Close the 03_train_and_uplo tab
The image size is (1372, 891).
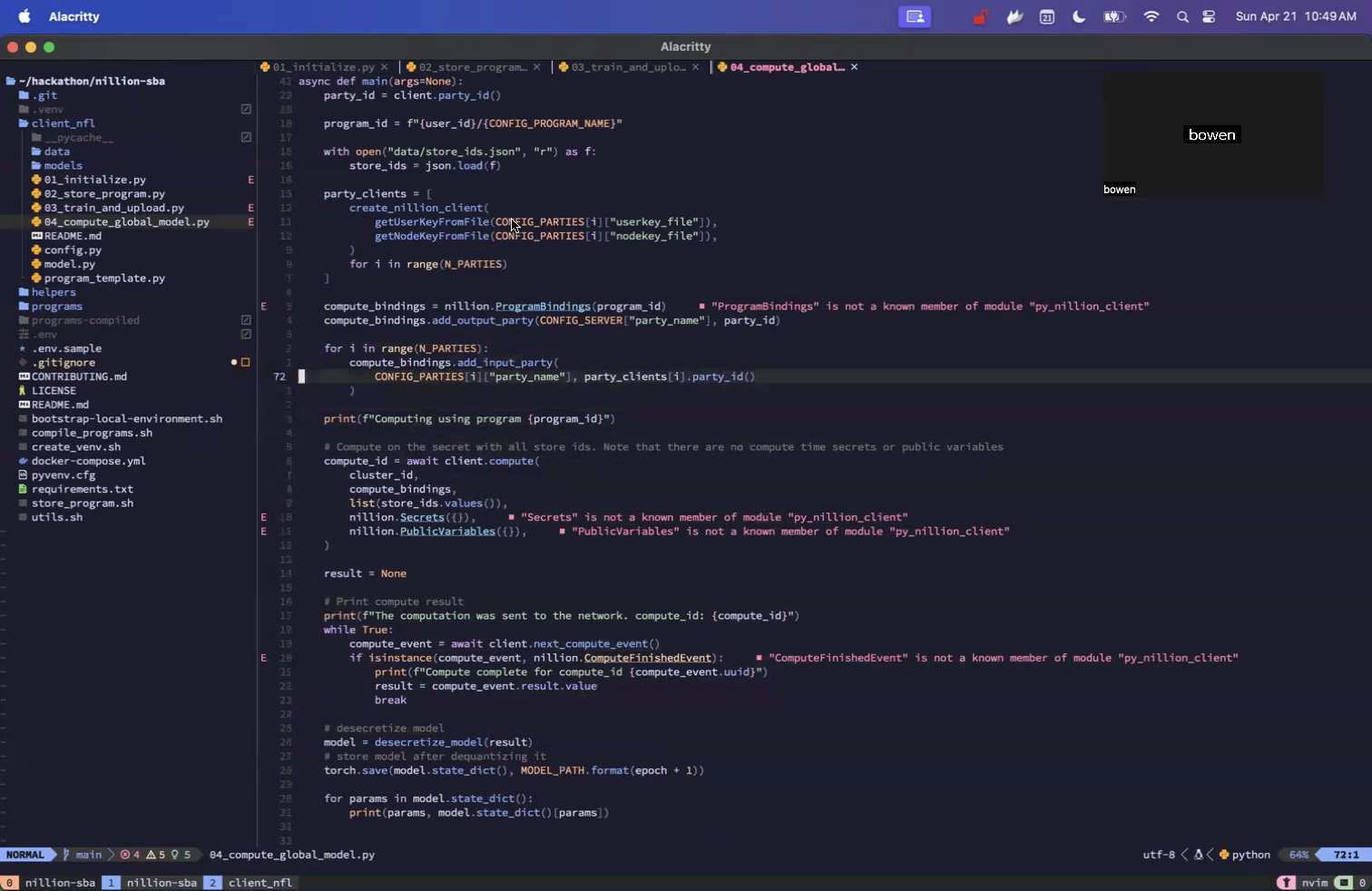pyautogui.click(x=696, y=67)
